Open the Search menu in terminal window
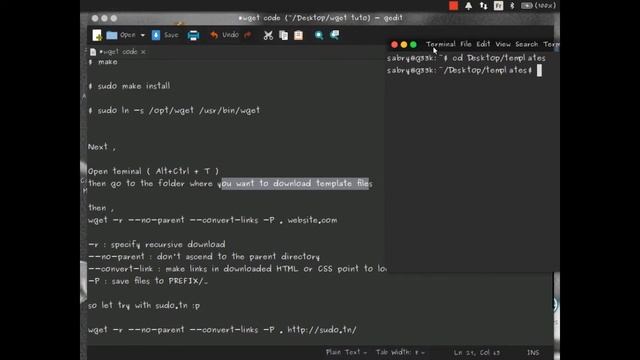Image resolution: width=640 pixels, height=360 pixels. point(527,44)
